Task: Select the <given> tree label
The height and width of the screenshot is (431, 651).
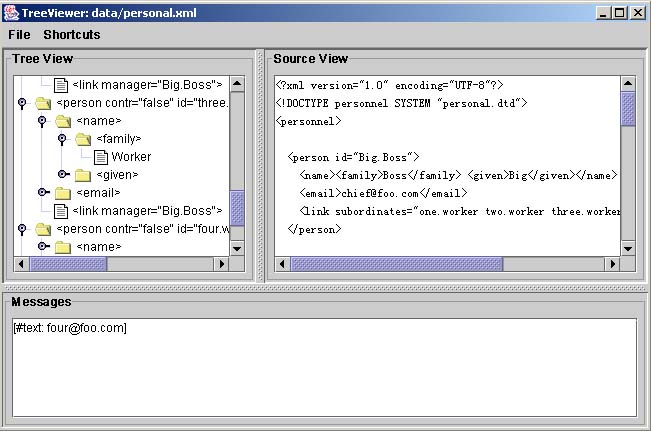Action: pyautogui.click(x=117, y=175)
